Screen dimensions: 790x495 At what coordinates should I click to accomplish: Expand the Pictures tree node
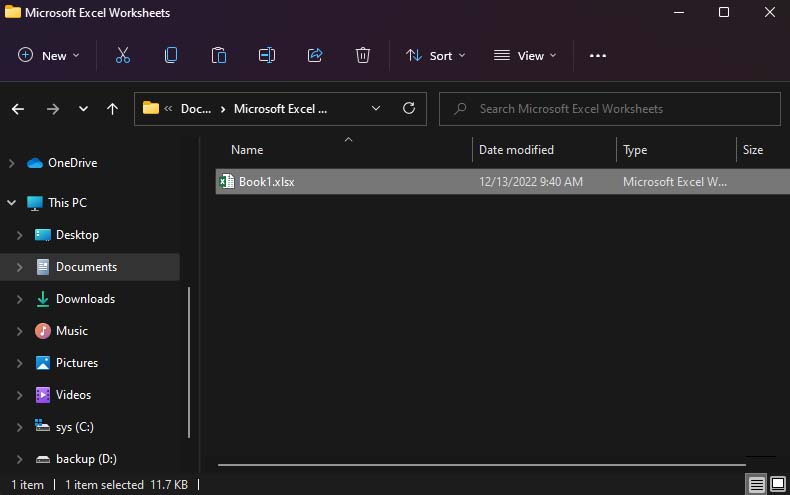point(19,363)
